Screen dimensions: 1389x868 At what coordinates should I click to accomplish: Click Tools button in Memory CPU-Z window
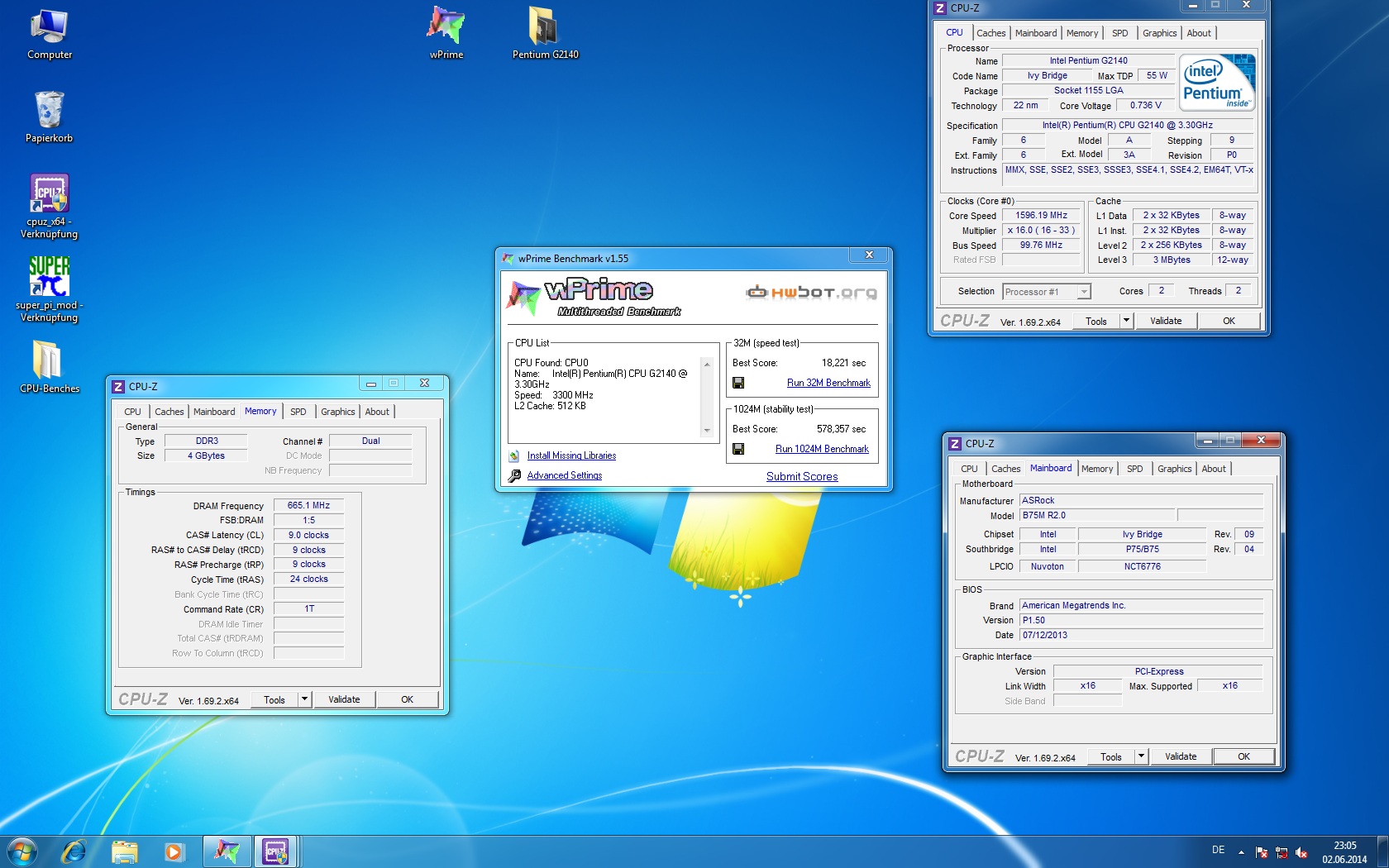click(x=274, y=699)
